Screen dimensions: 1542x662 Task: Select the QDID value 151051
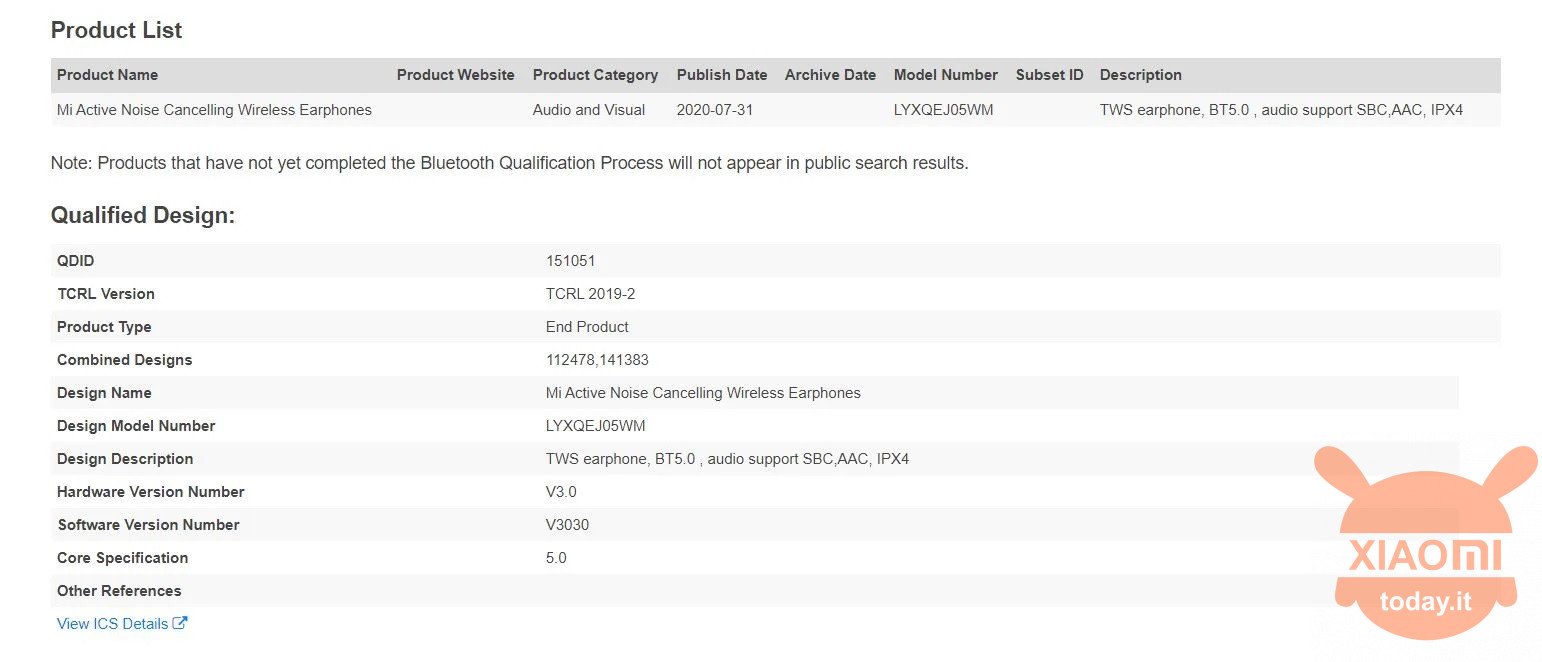coord(571,261)
